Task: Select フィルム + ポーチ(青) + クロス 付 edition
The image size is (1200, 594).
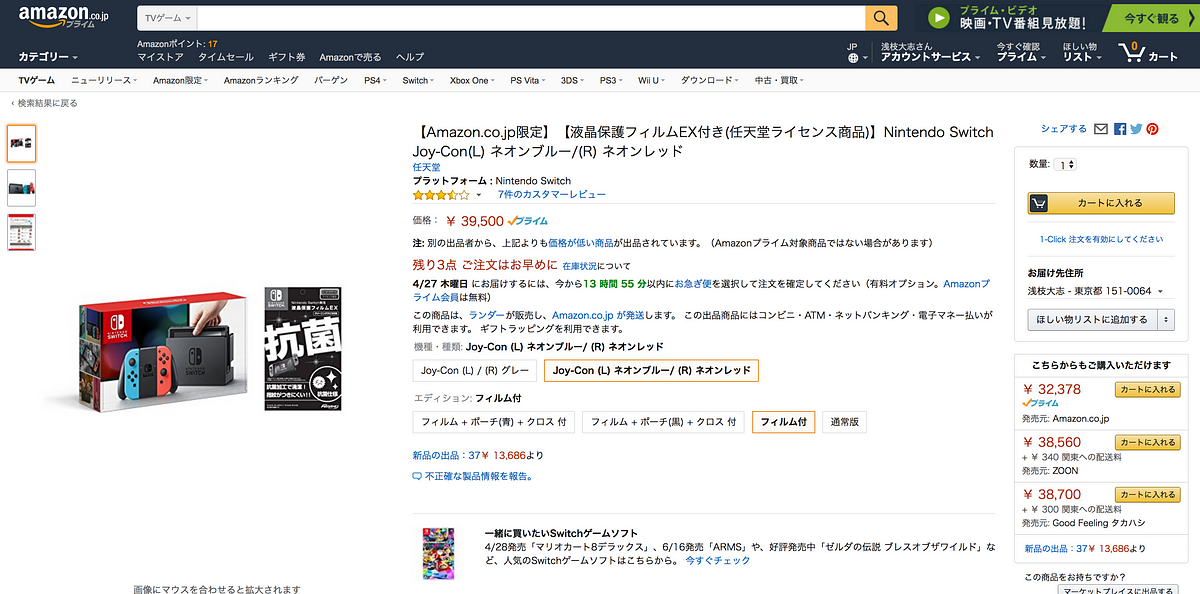Action: coord(494,422)
